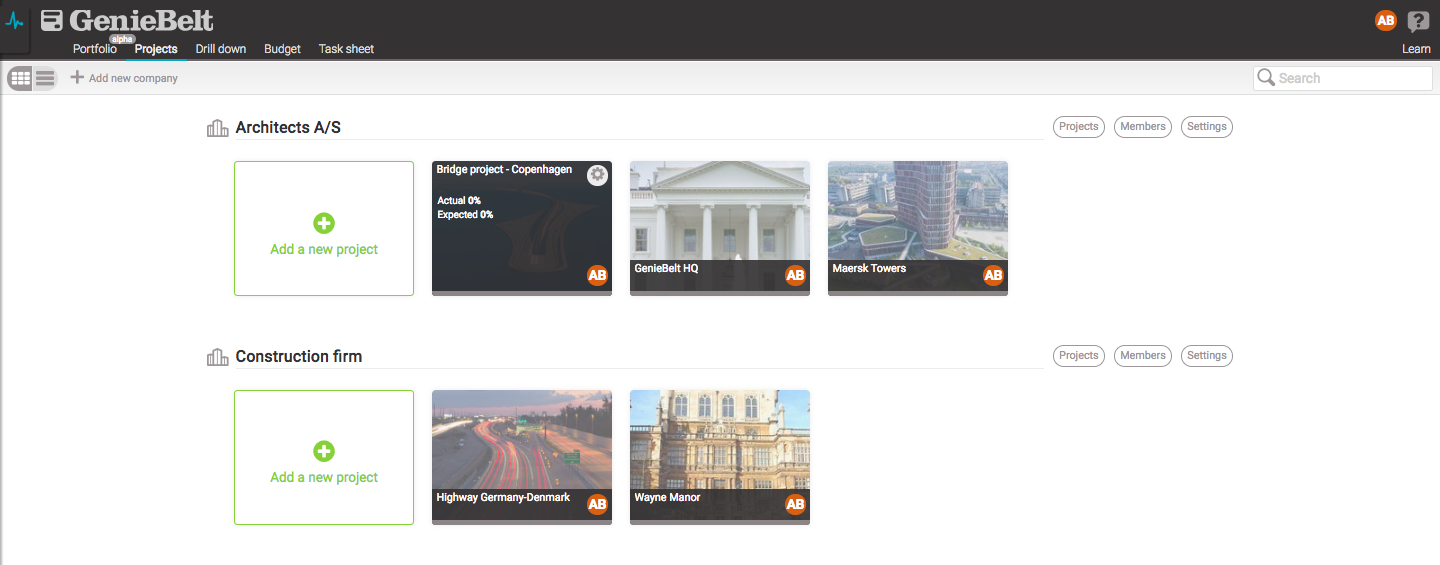The height and width of the screenshot is (565, 1440).
Task: Switch to grid view
Action: pos(20,78)
